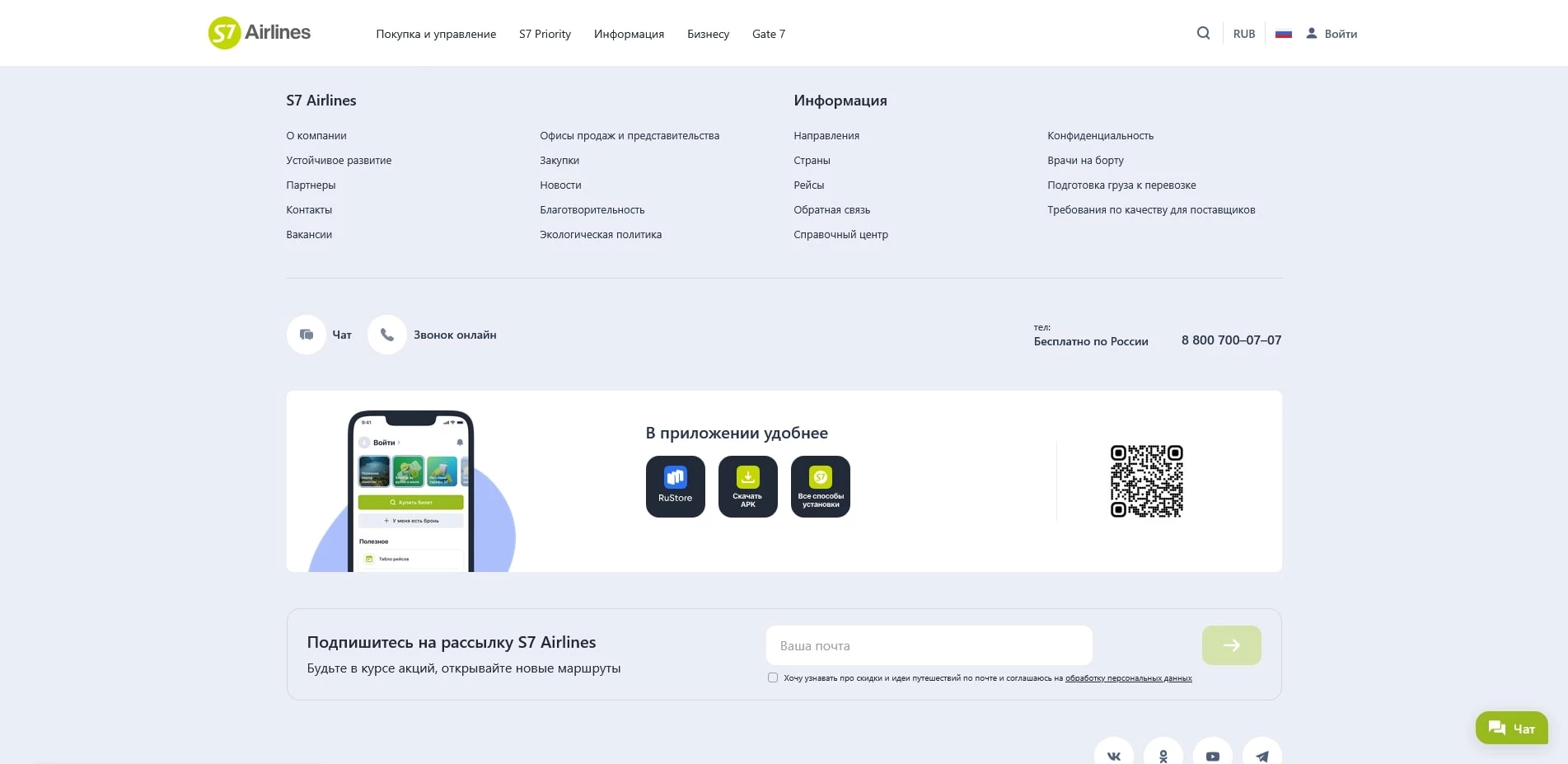Click the search magnifier icon in header

pos(1203,34)
